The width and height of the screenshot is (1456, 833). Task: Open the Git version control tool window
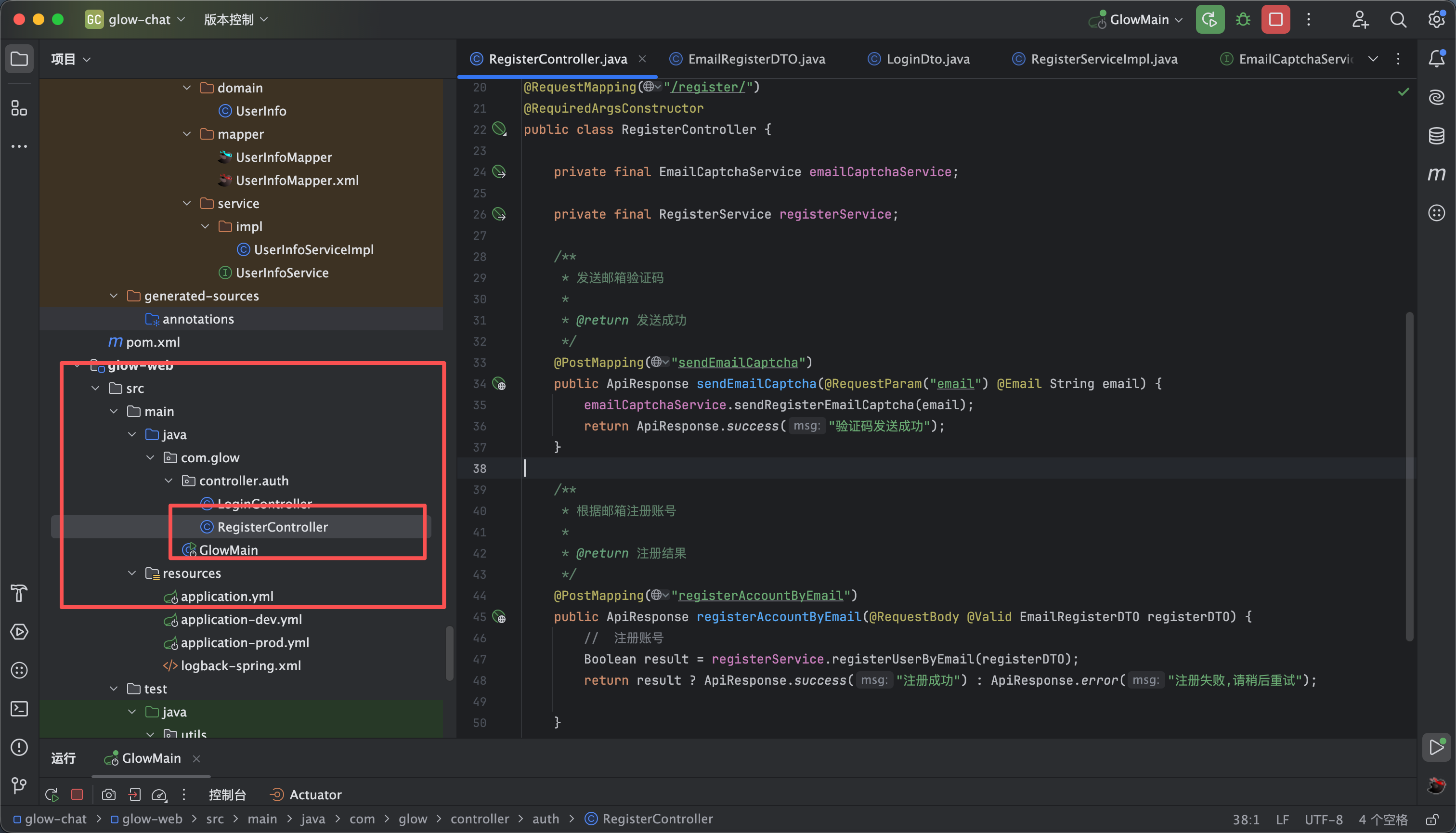tap(19, 785)
